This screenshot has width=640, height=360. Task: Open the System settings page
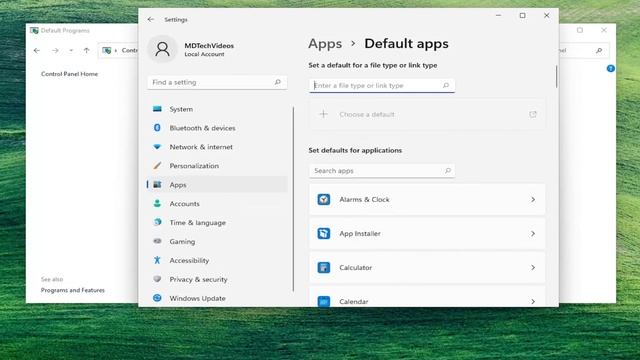coord(217,109)
